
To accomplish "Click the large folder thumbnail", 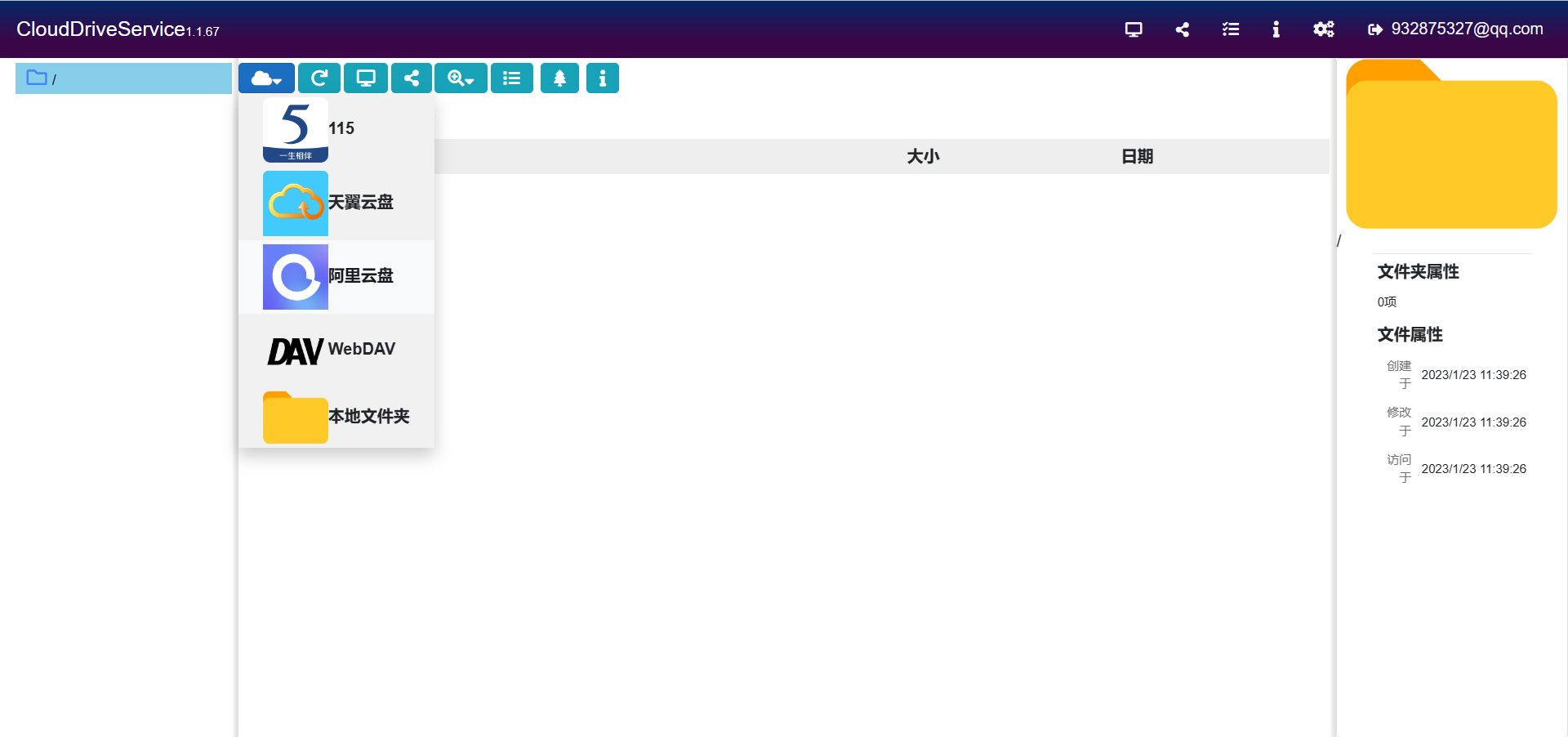I will (x=1451, y=144).
